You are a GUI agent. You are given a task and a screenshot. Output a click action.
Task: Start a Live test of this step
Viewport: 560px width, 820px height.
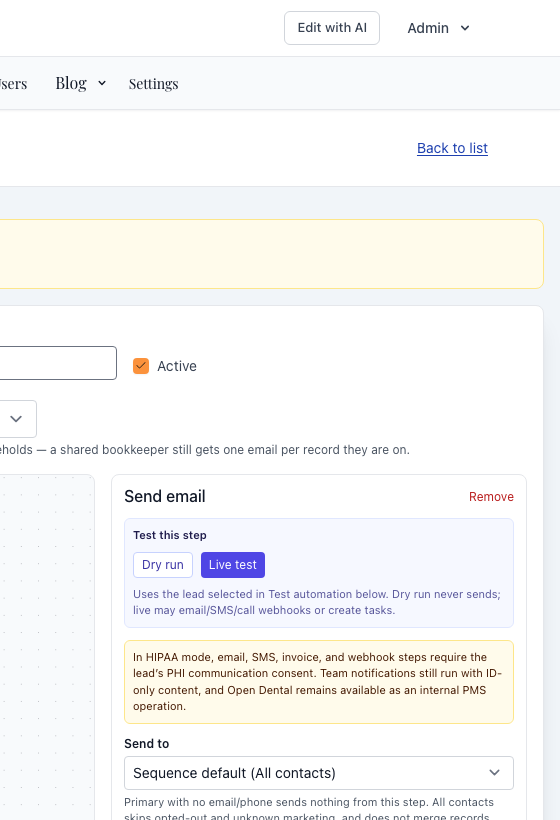[x=233, y=565]
